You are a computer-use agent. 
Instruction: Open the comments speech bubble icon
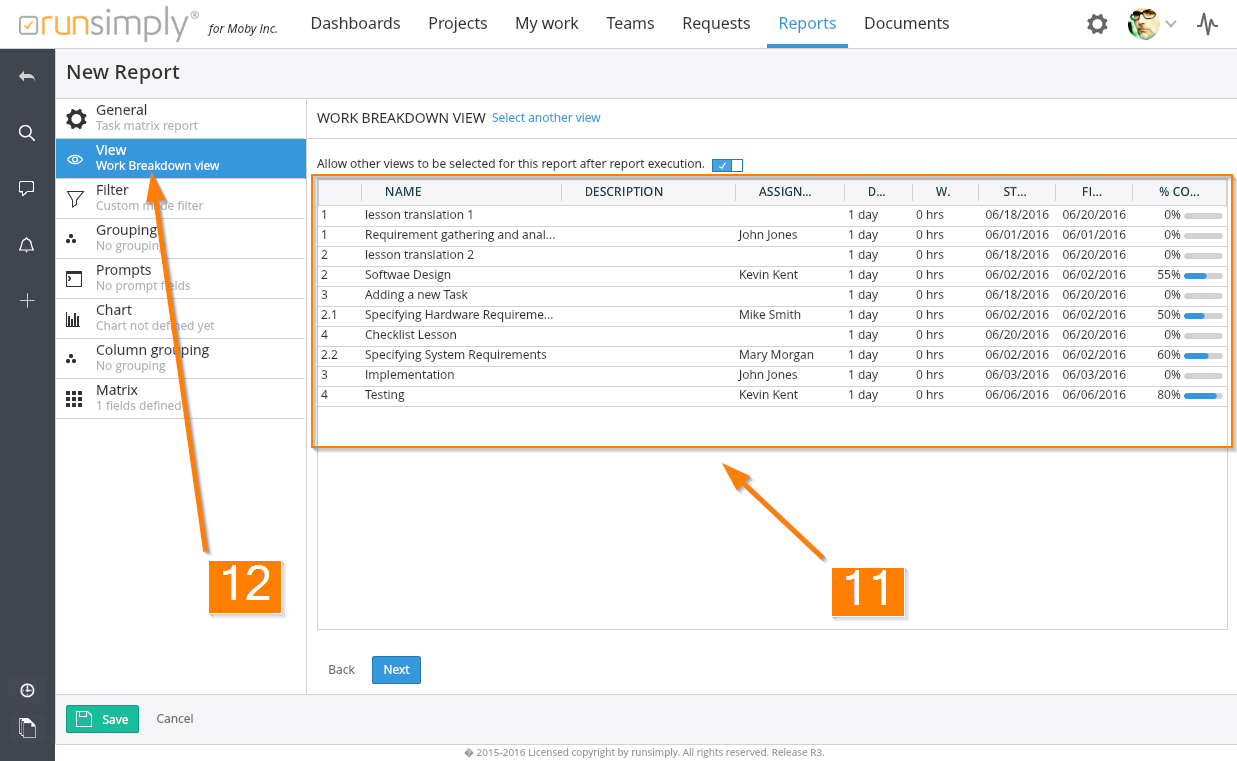tap(27, 188)
